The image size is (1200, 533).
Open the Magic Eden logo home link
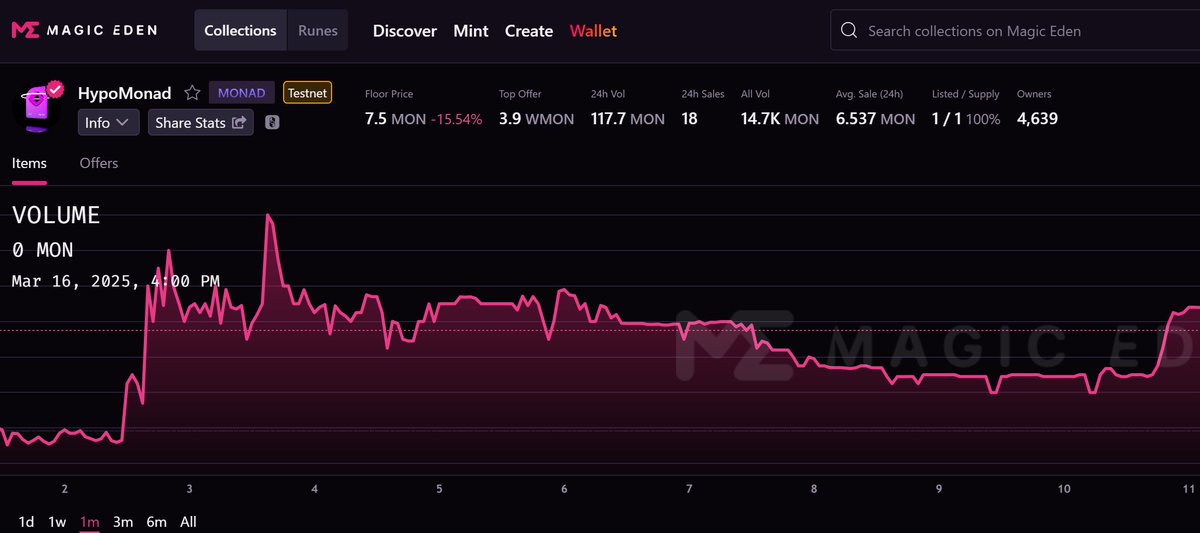(84, 30)
